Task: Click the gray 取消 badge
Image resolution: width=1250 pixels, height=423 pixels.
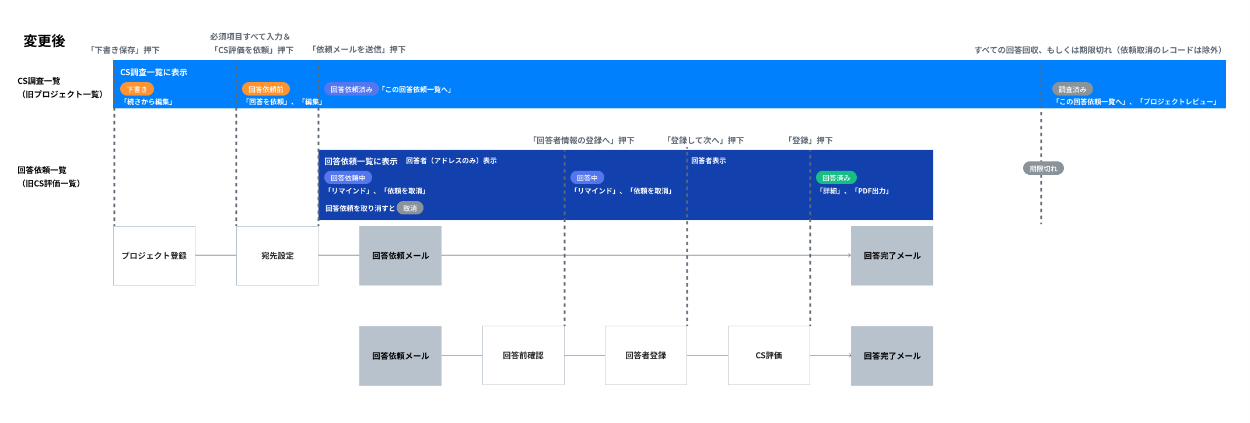Action: click(410, 208)
